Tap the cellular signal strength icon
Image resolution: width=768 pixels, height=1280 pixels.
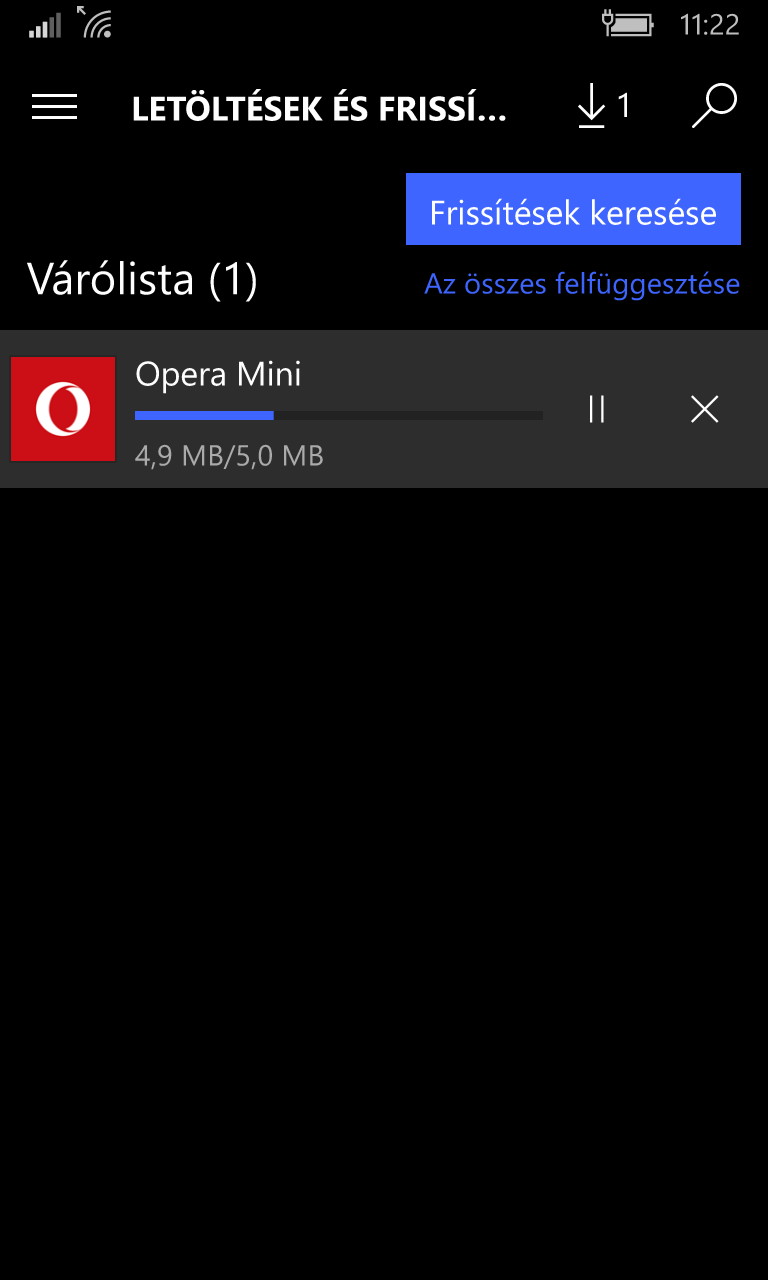click(x=45, y=24)
